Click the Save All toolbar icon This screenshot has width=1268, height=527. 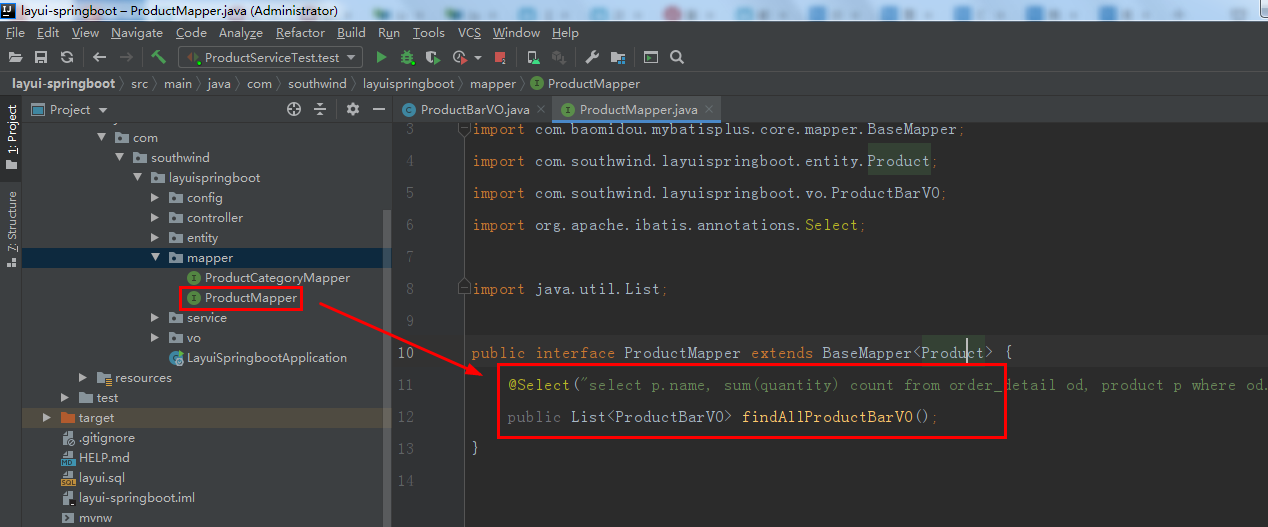[41, 57]
